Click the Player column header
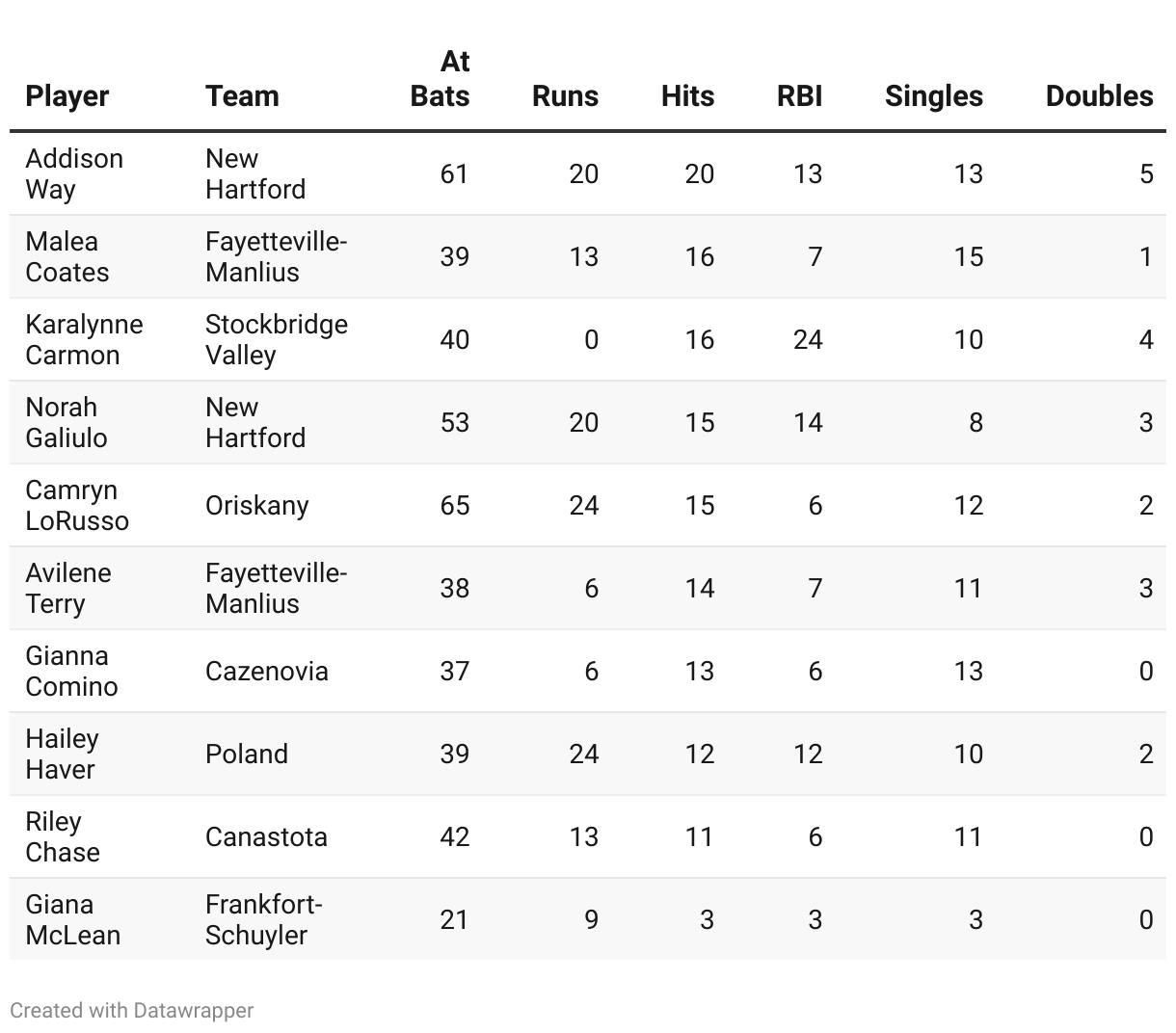The image size is (1176, 1033). (x=67, y=96)
